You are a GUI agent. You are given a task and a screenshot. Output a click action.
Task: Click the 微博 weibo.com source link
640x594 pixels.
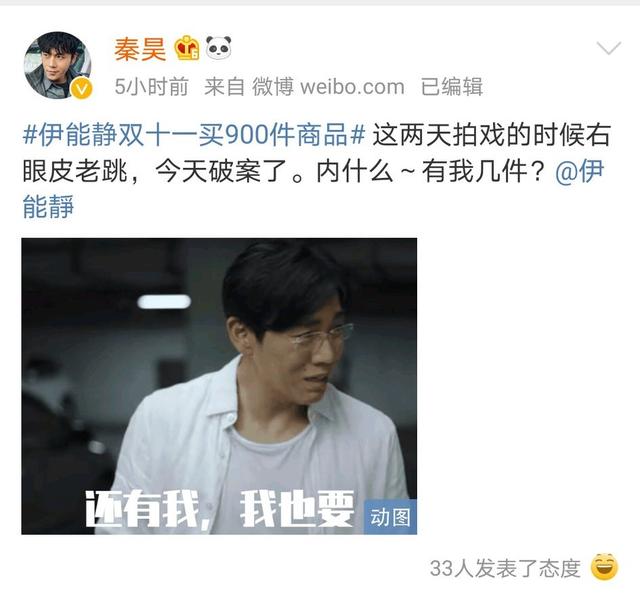[328, 87]
